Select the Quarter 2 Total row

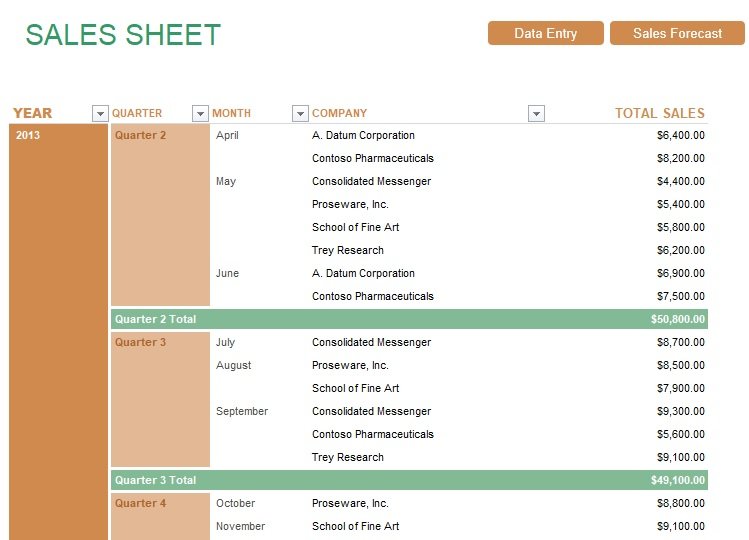pyautogui.click(x=409, y=319)
